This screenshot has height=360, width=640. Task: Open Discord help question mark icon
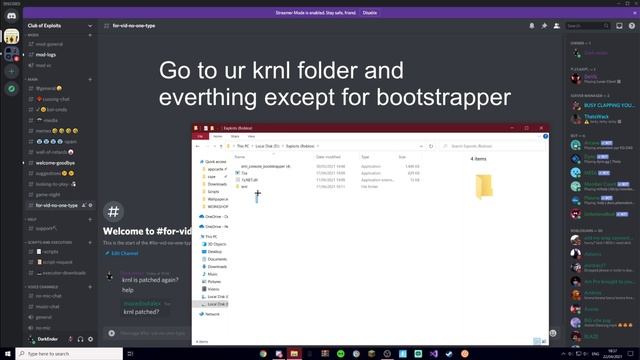632,26
